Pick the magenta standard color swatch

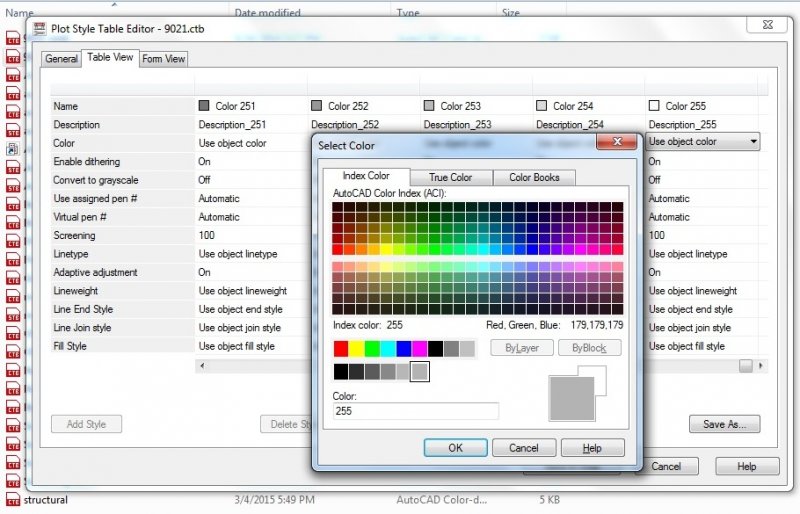pos(420,349)
